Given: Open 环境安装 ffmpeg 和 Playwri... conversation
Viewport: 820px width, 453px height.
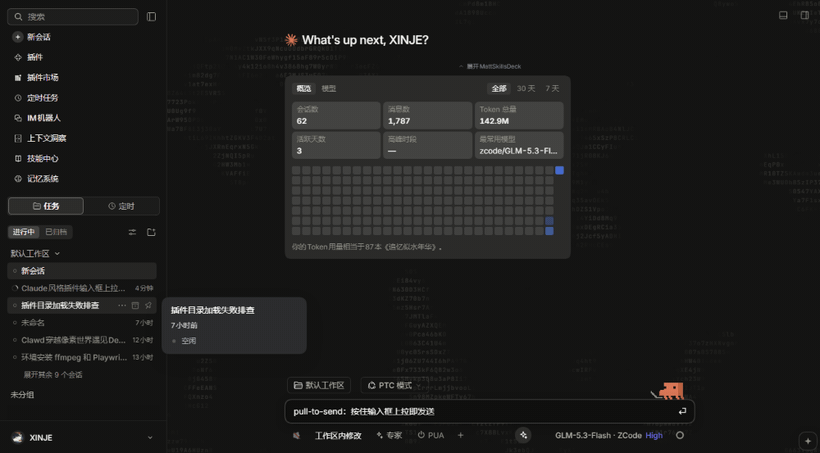Looking at the screenshot, I should 82,357.
